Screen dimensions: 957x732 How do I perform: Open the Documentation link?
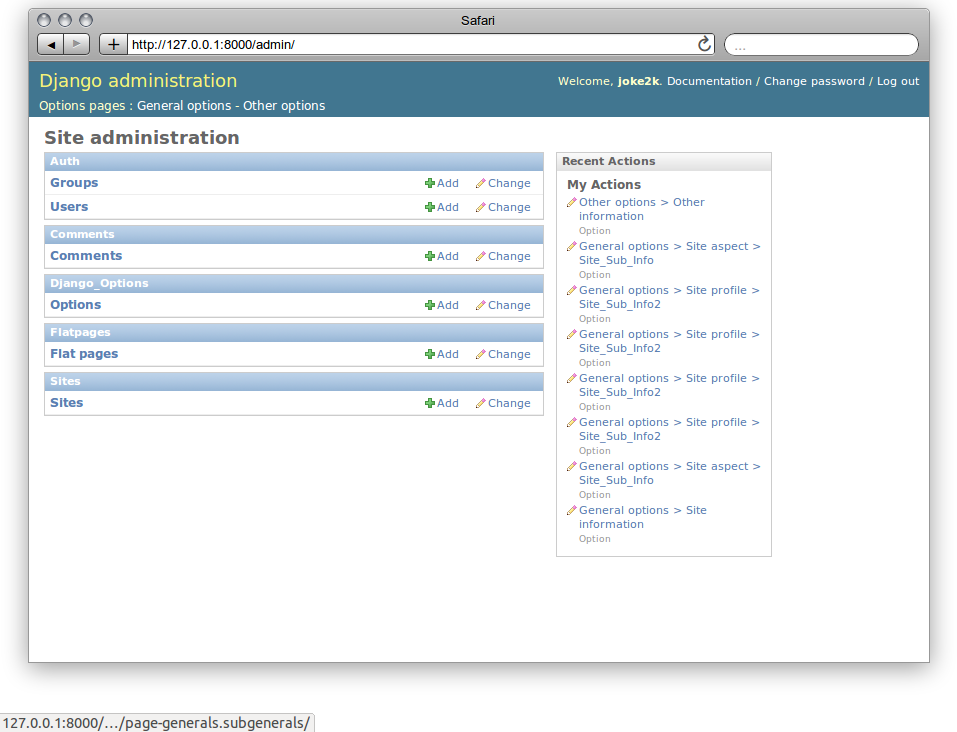coord(709,81)
